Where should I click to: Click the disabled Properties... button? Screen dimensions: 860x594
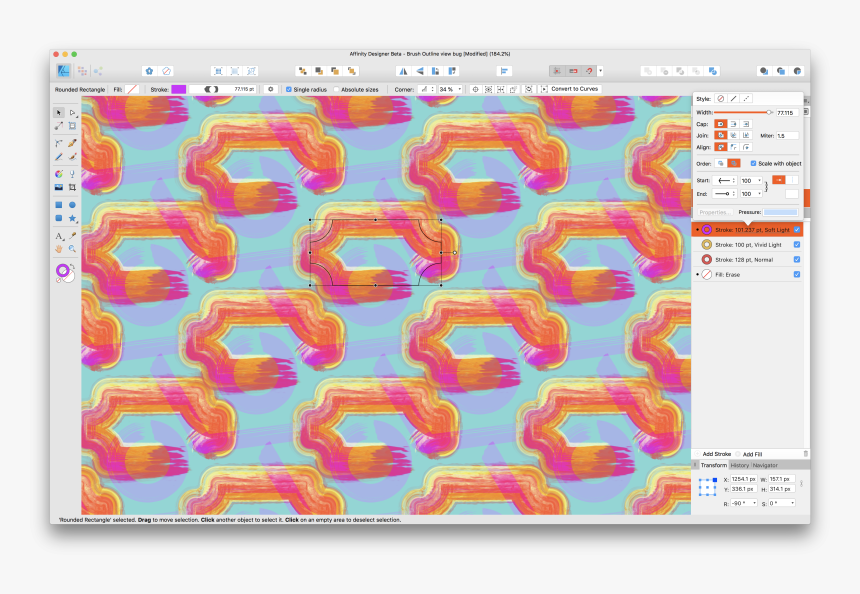tap(714, 212)
